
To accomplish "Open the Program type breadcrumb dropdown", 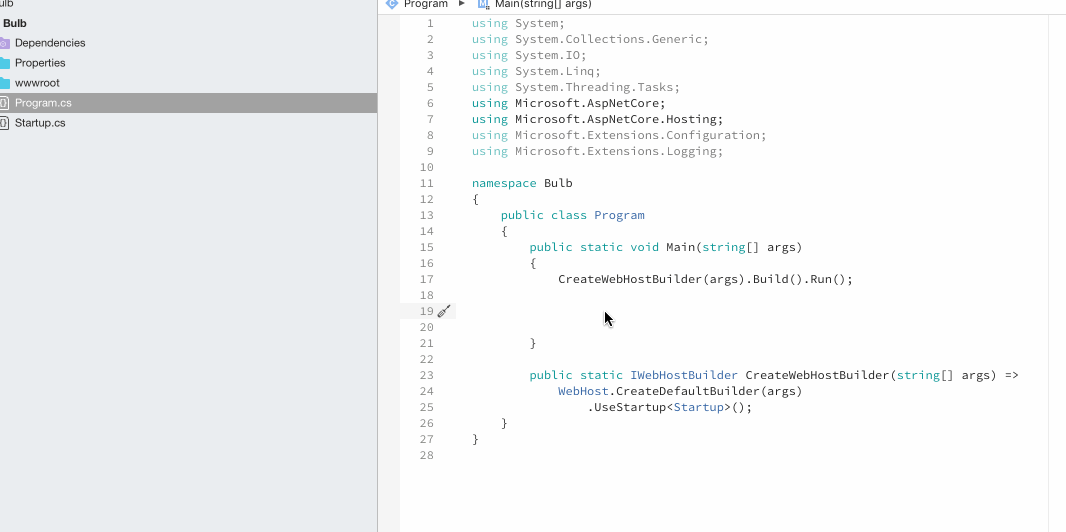I will [426, 4].
